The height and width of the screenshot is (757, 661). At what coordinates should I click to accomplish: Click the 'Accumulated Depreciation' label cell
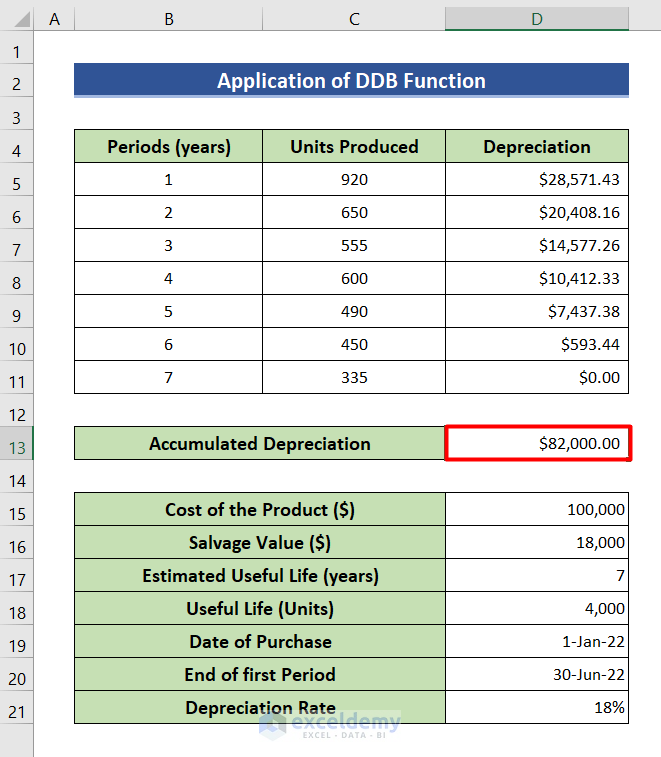[260, 444]
